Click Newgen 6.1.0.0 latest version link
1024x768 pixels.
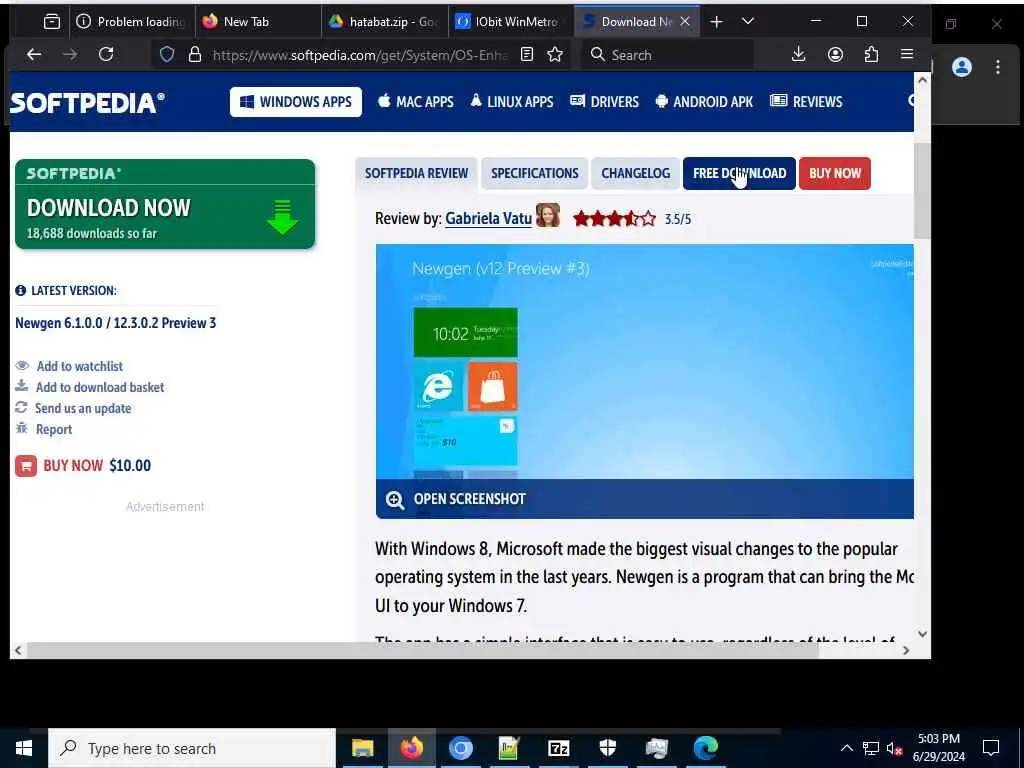tap(116, 323)
